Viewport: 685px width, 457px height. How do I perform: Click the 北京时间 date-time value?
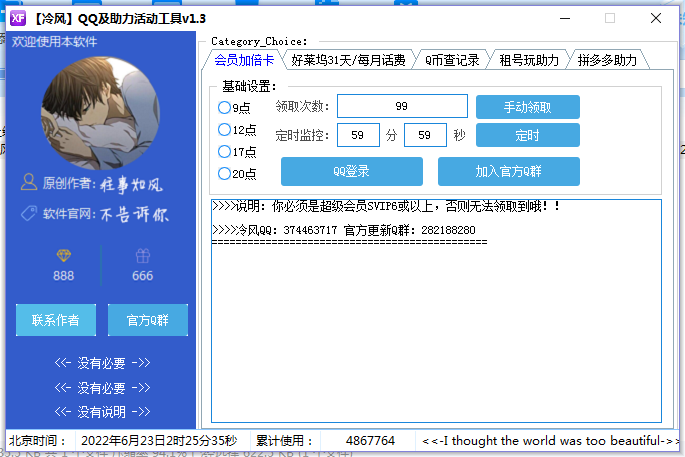[159, 440]
